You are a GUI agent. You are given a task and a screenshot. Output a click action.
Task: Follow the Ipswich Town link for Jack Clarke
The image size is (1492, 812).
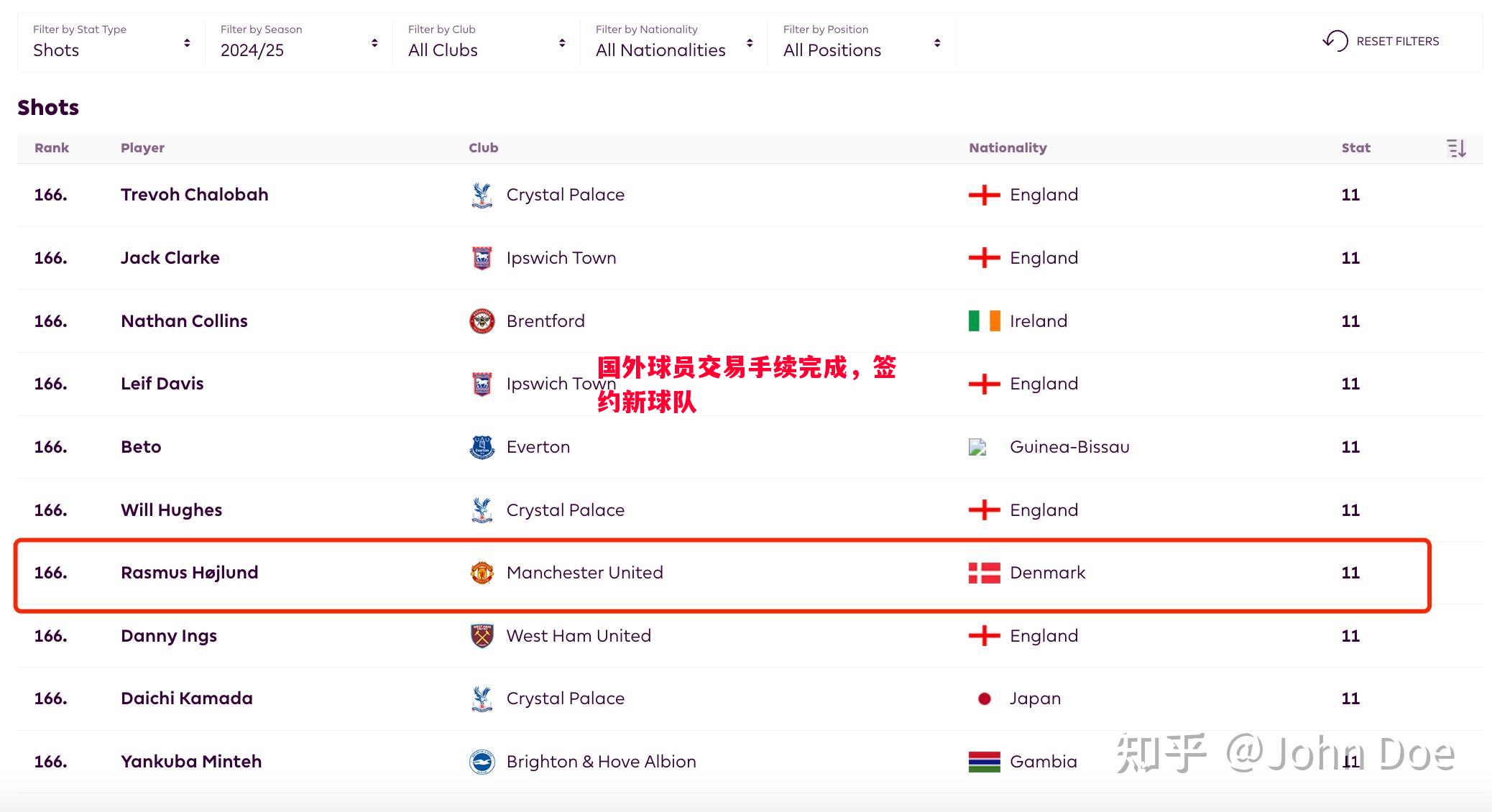coord(561,258)
